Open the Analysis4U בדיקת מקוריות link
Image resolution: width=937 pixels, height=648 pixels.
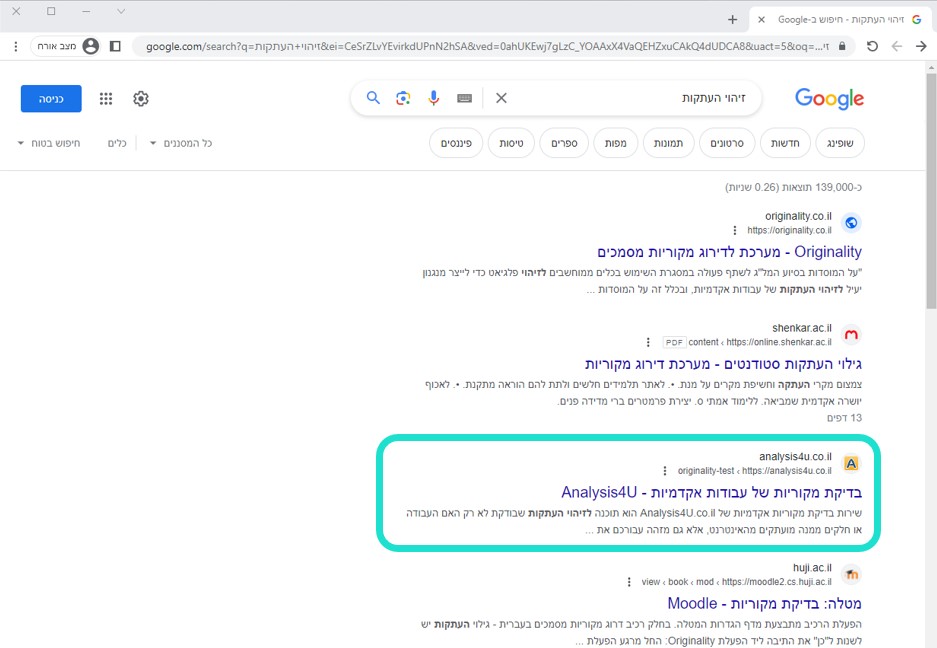(x=711, y=492)
